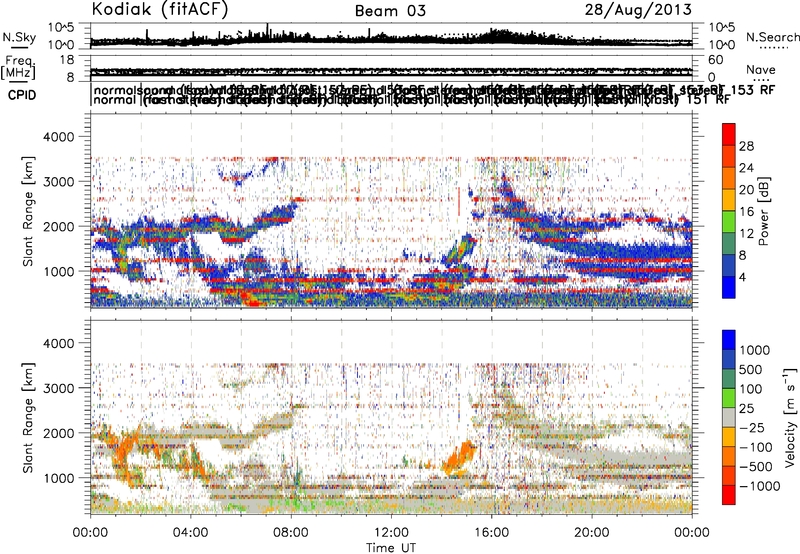Click the '-1000' tick on the velocity colorbar
This screenshot has width=800, height=554.
760,486
